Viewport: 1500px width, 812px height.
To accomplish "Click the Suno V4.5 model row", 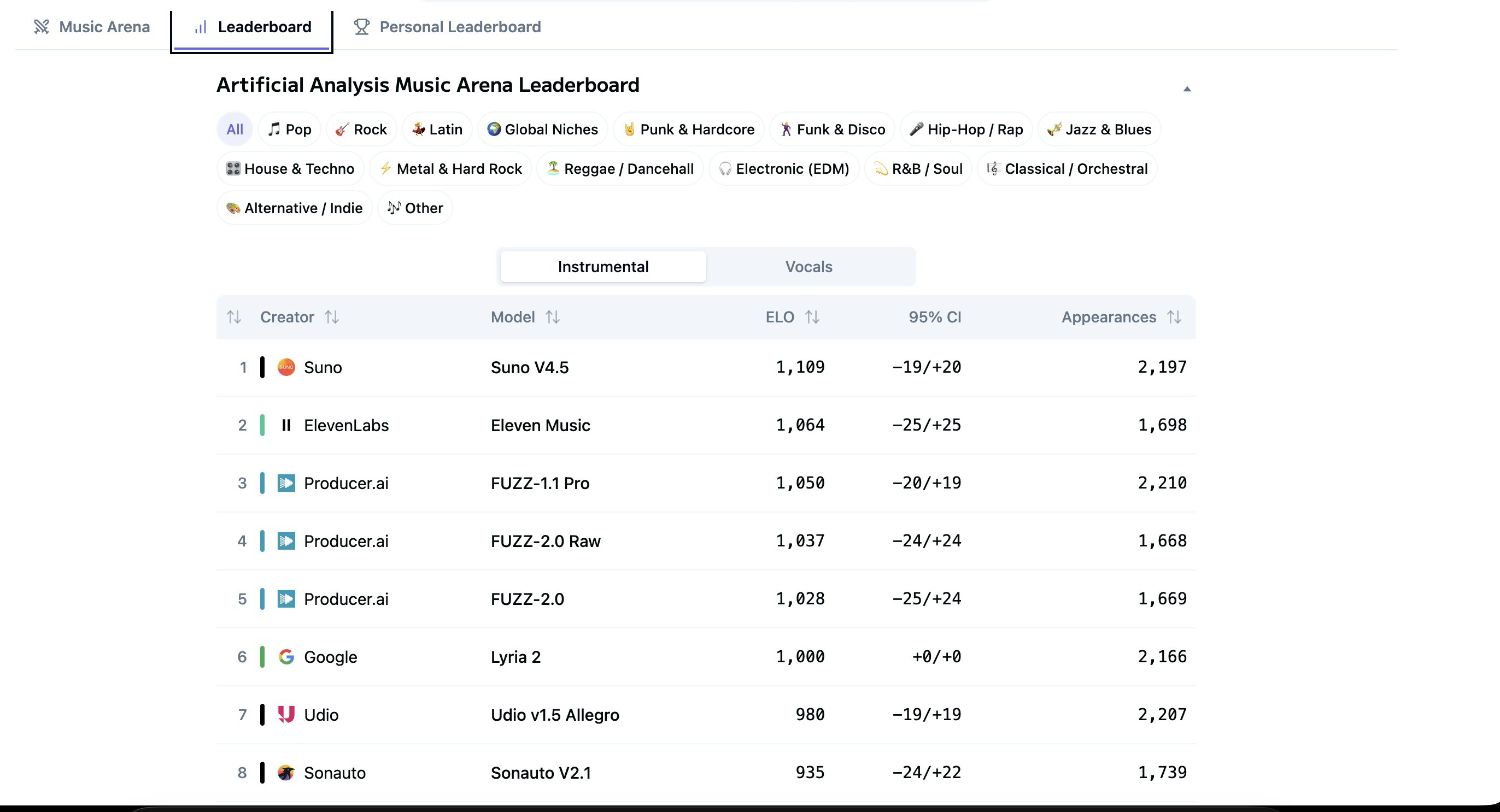I will point(529,367).
